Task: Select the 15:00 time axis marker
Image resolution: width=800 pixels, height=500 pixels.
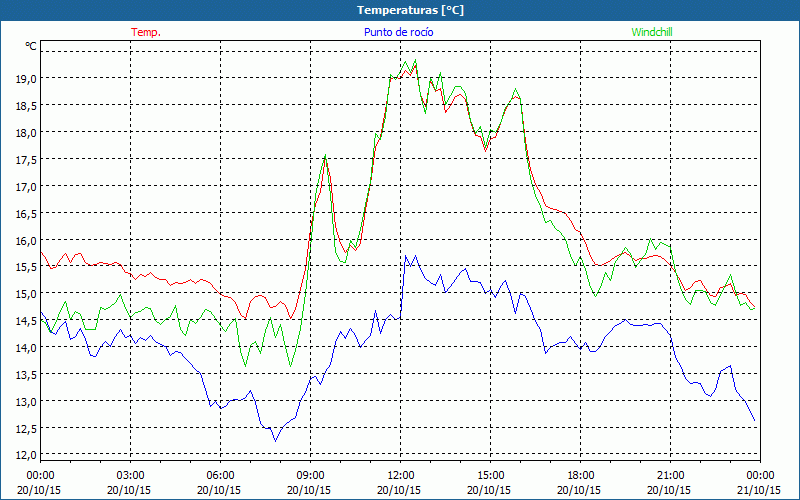Action: 491,475
